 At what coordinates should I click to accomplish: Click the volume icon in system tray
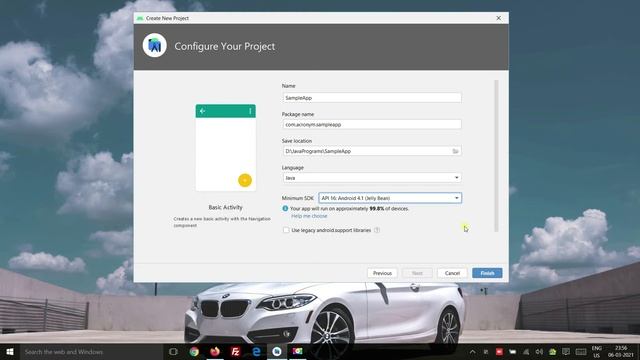539,351
